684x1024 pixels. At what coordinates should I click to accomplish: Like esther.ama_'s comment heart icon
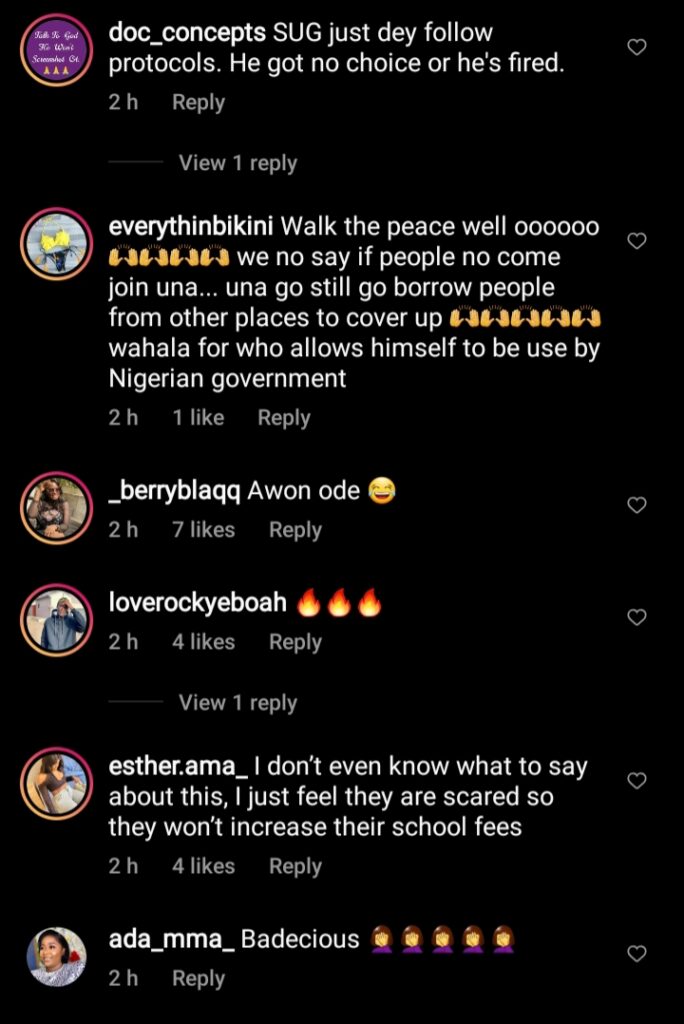pos(636,780)
